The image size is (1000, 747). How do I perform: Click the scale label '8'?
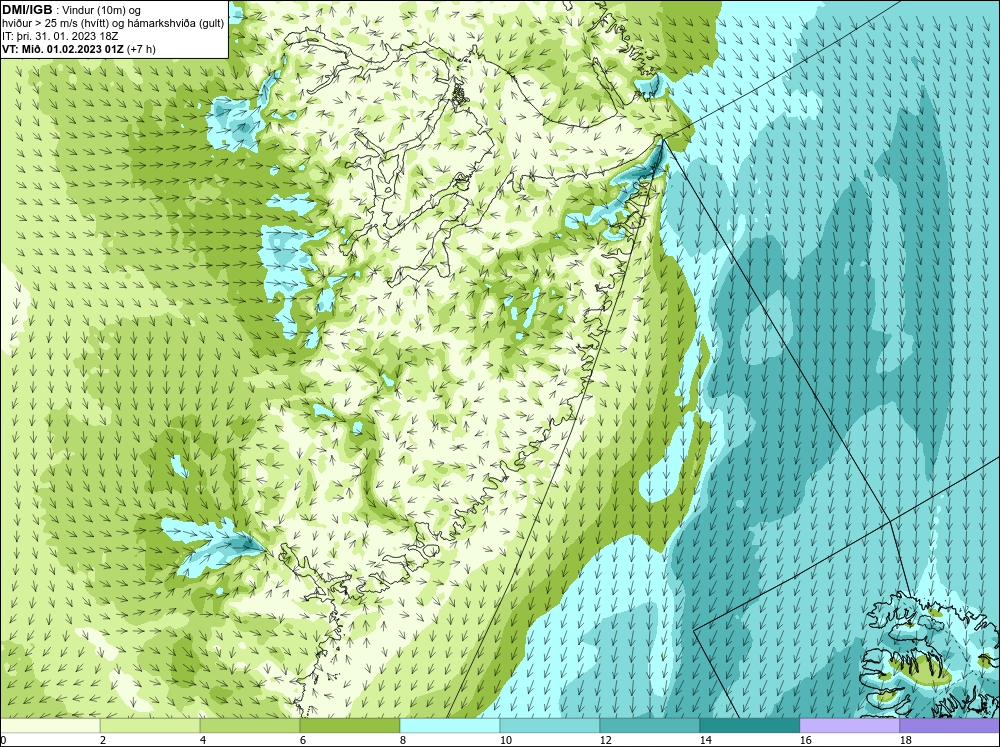point(403,740)
